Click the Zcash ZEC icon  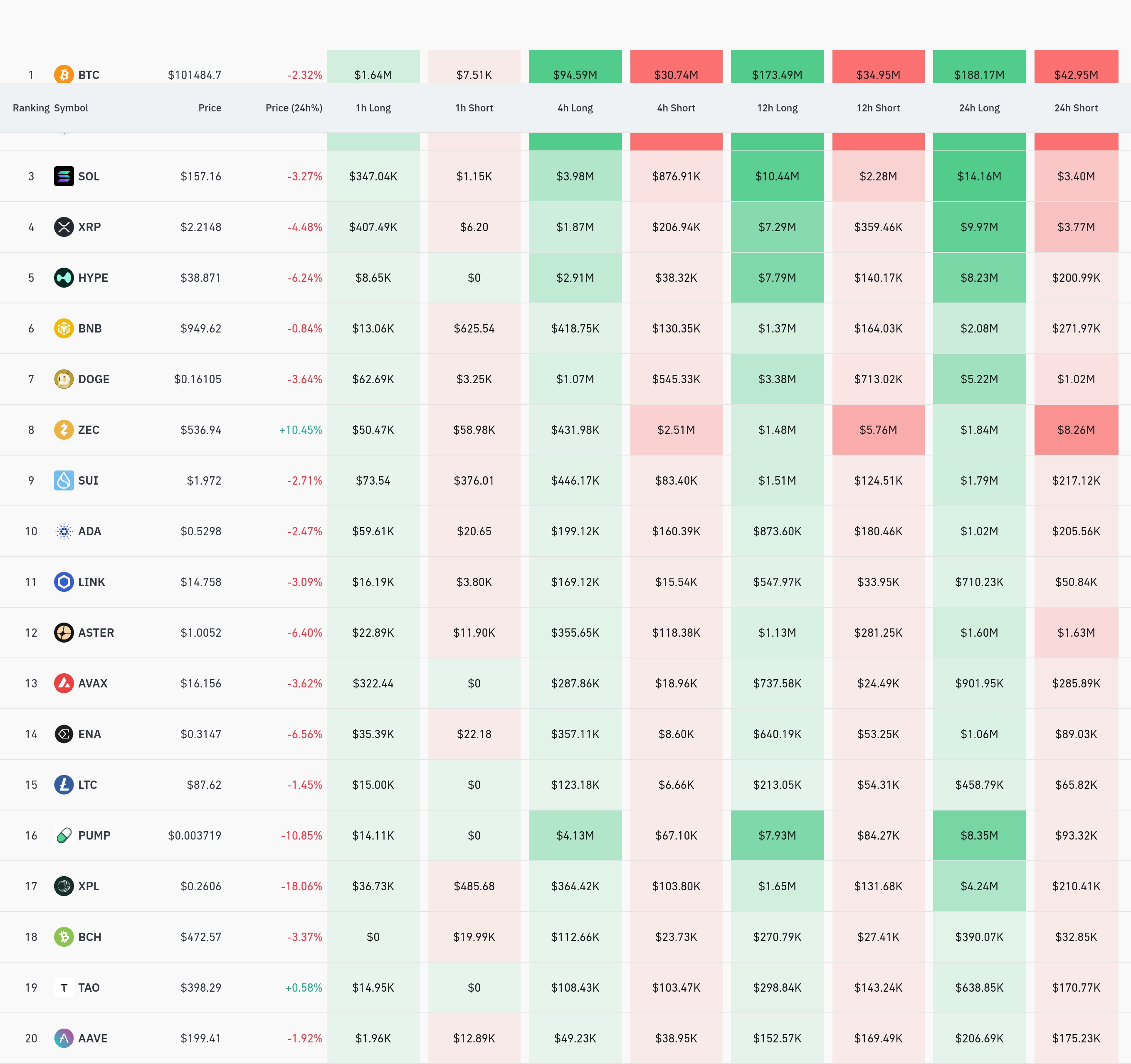pyautogui.click(x=64, y=430)
